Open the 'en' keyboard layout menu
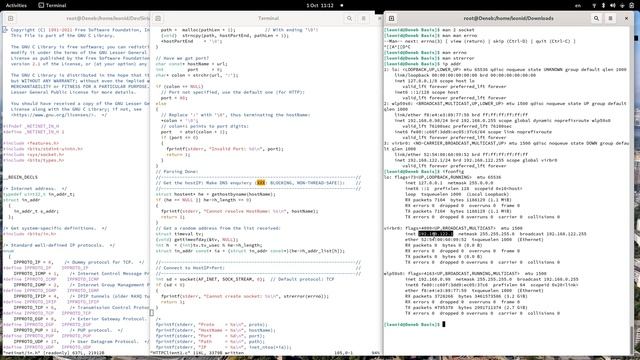 pyautogui.click(x=578, y=5)
